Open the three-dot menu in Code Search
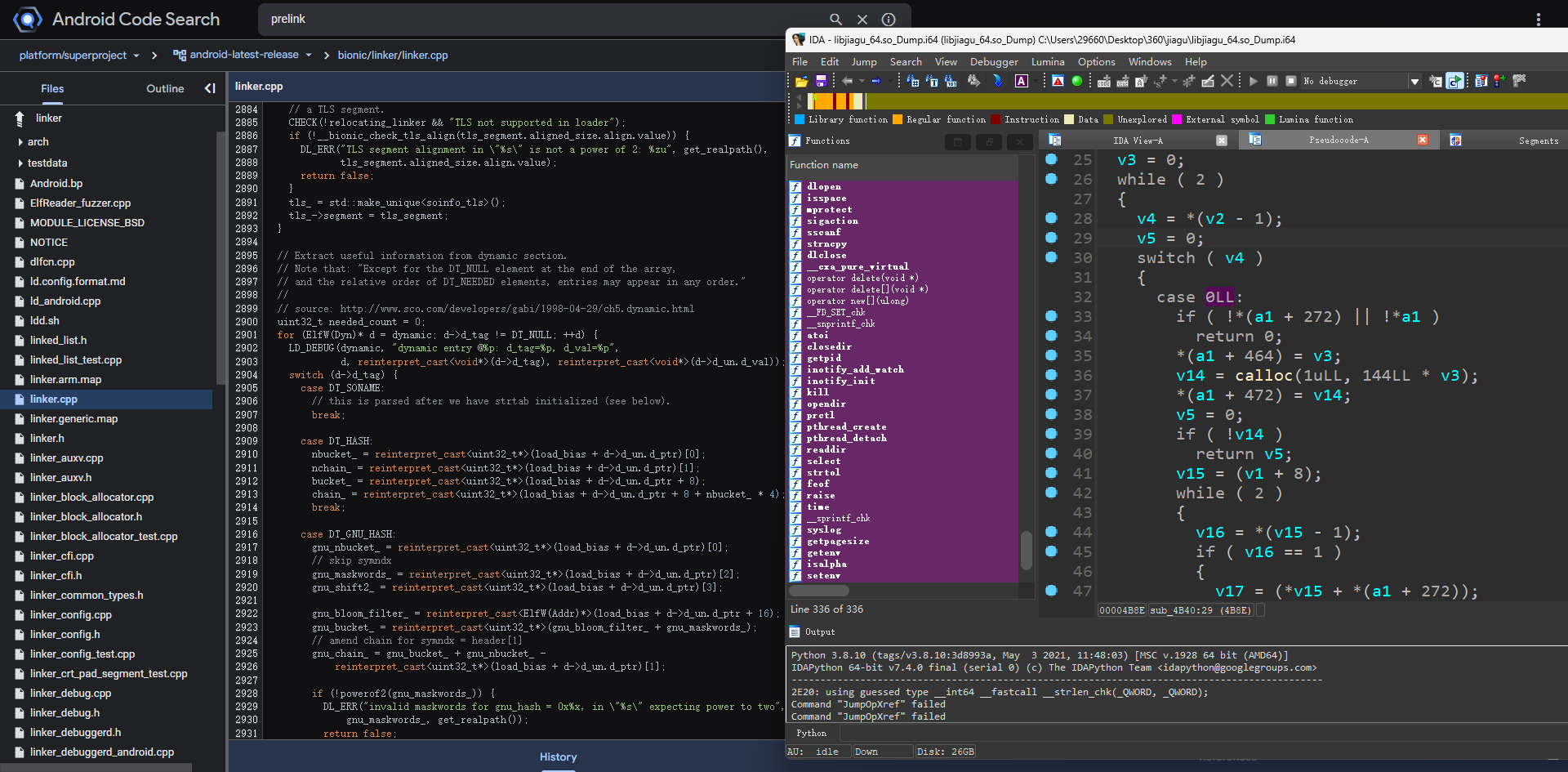 pyautogui.click(x=1538, y=19)
